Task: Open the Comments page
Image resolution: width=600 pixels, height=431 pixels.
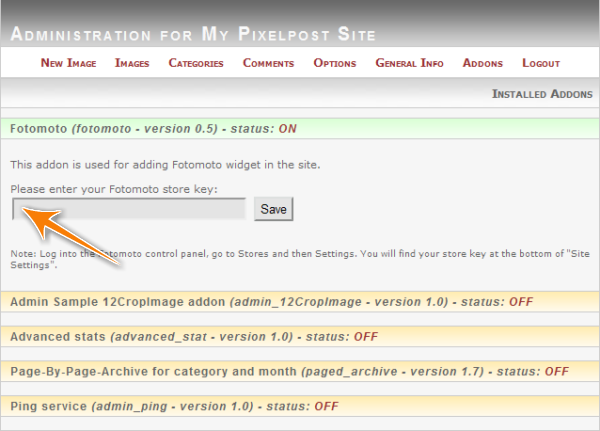Action: [268, 63]
